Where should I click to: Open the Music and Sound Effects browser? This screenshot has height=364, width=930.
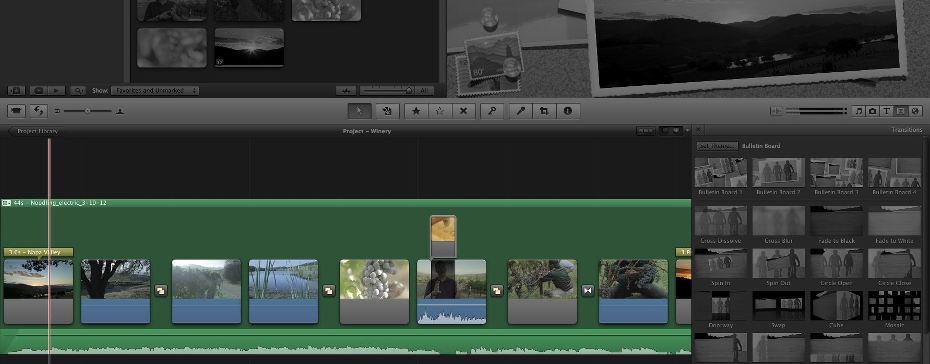858,111
